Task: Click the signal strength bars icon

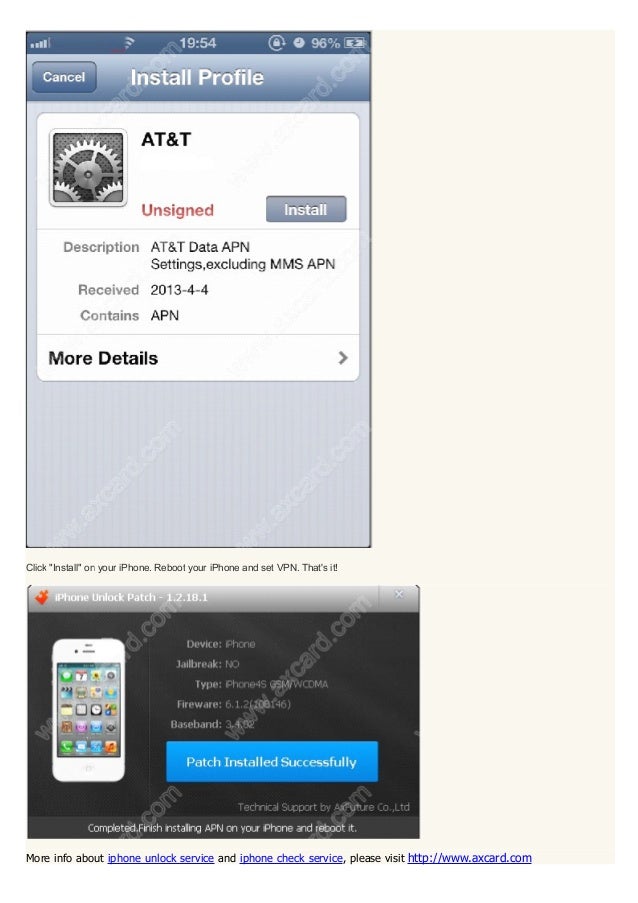Action: [40, 43]
